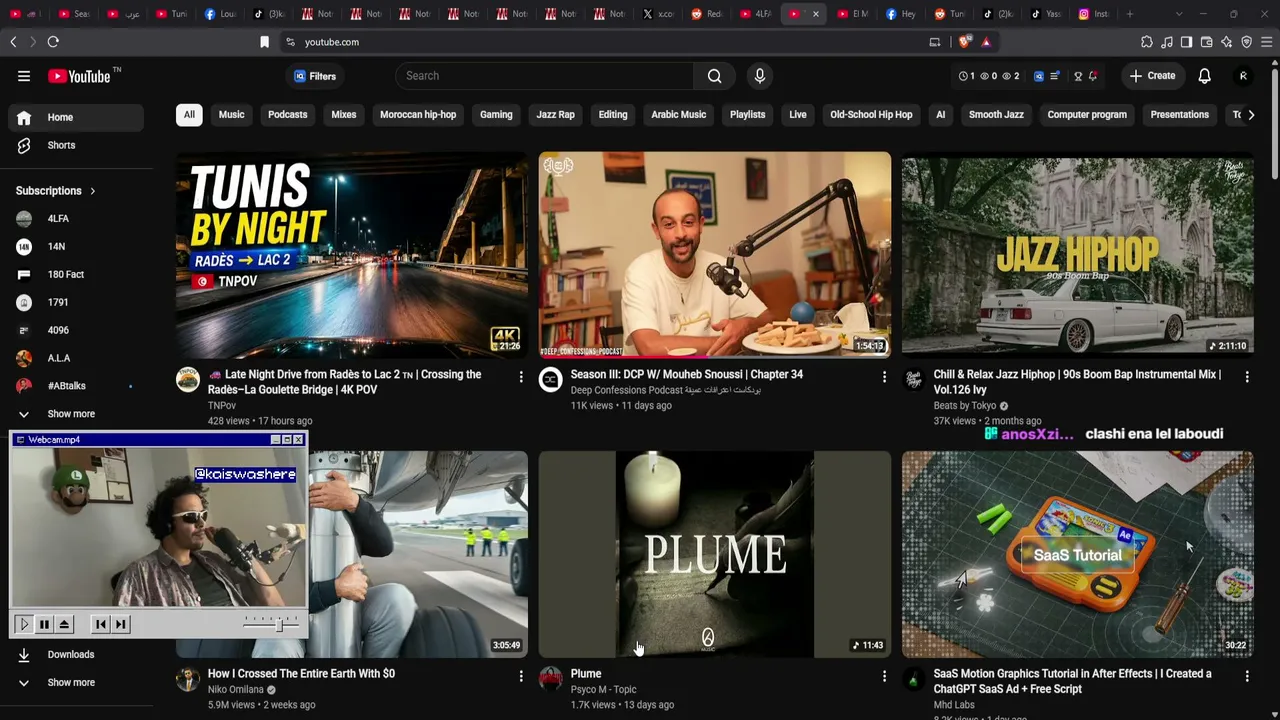This screenshot has width=1280, height=720.
Task: Open the SaaS Motion Graphics Tutorial title
Action: pyautogui.click(x=1072, y=681)
